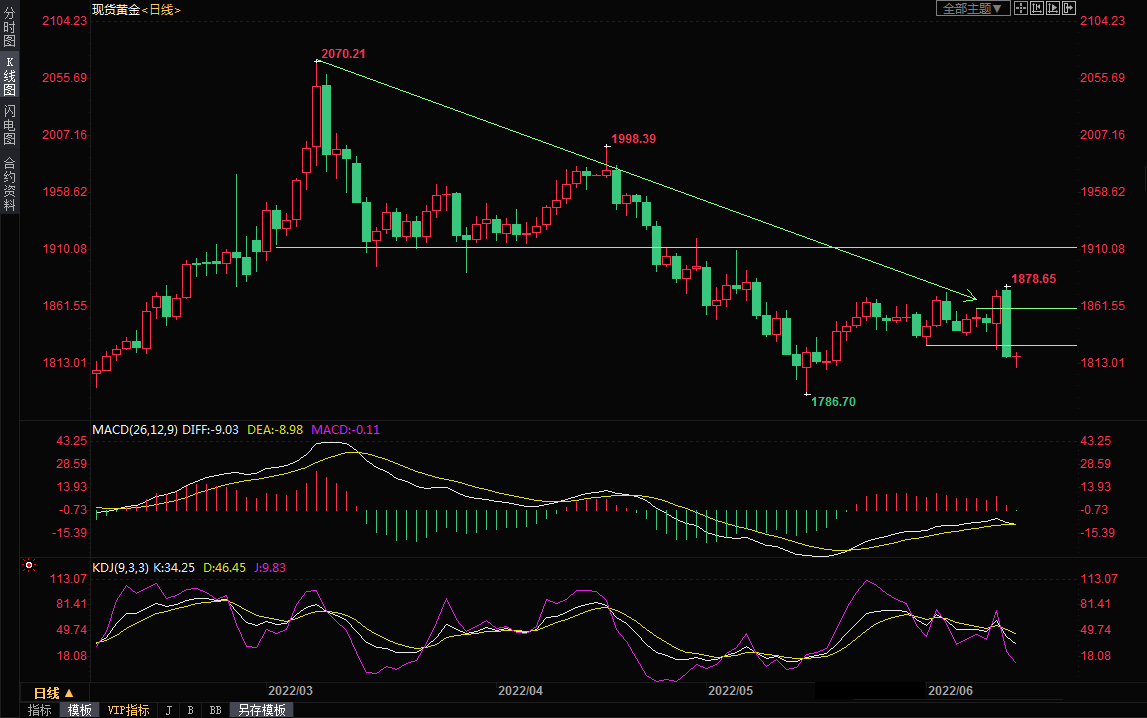
Task: Click the chart range-measure icon
Action: click(x=1037, y=8)
